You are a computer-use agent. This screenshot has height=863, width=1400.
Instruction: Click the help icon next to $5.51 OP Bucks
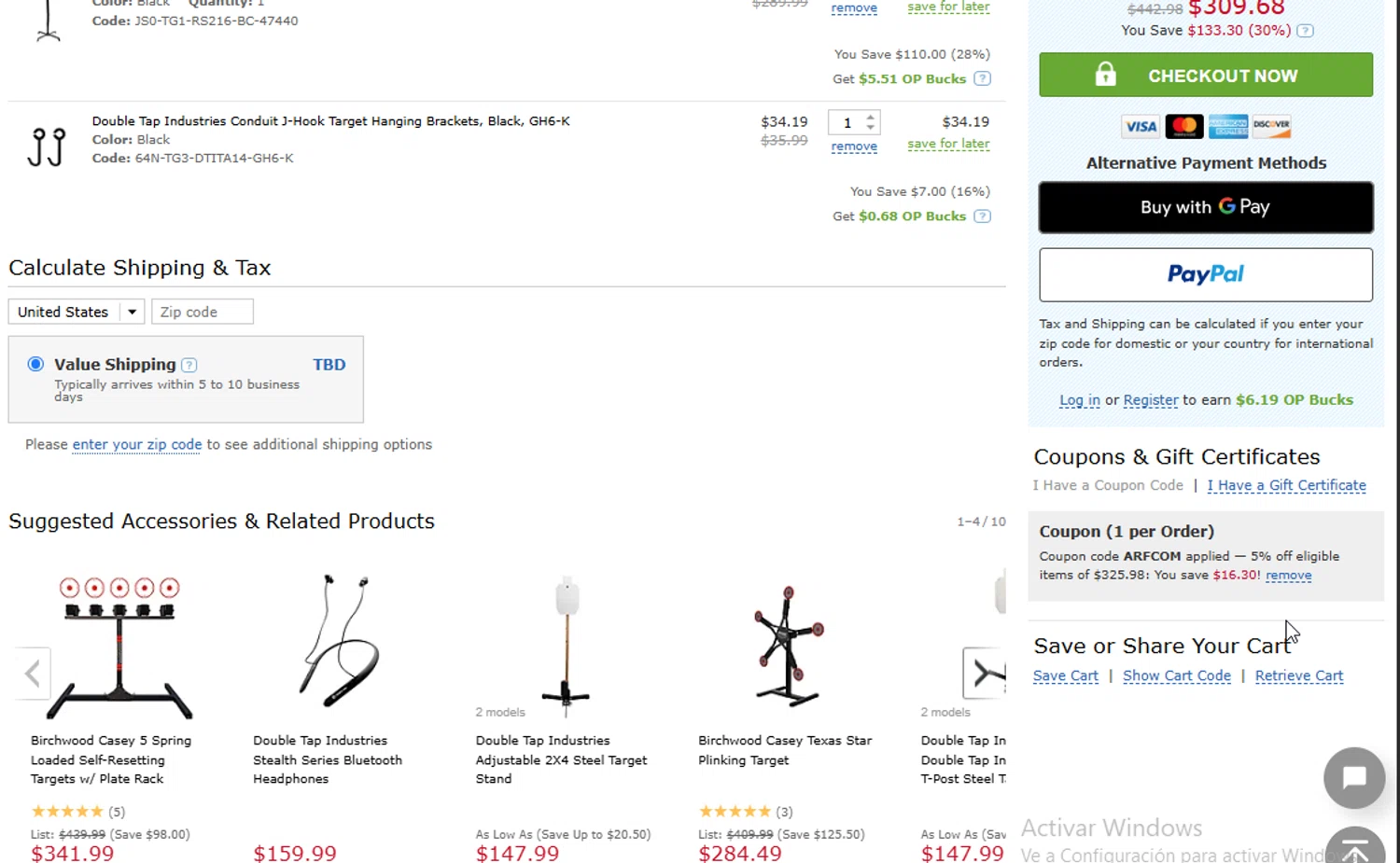click(982, 79)
